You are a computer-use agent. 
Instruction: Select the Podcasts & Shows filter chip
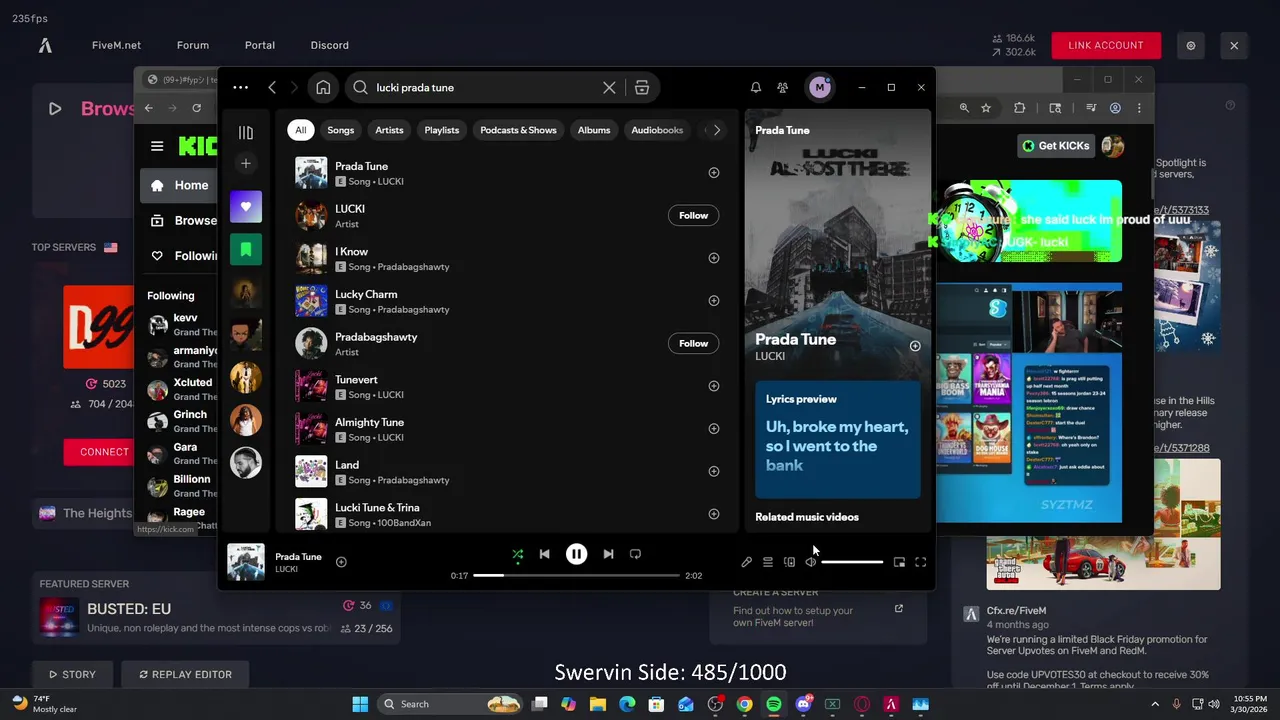coord(518,130)
